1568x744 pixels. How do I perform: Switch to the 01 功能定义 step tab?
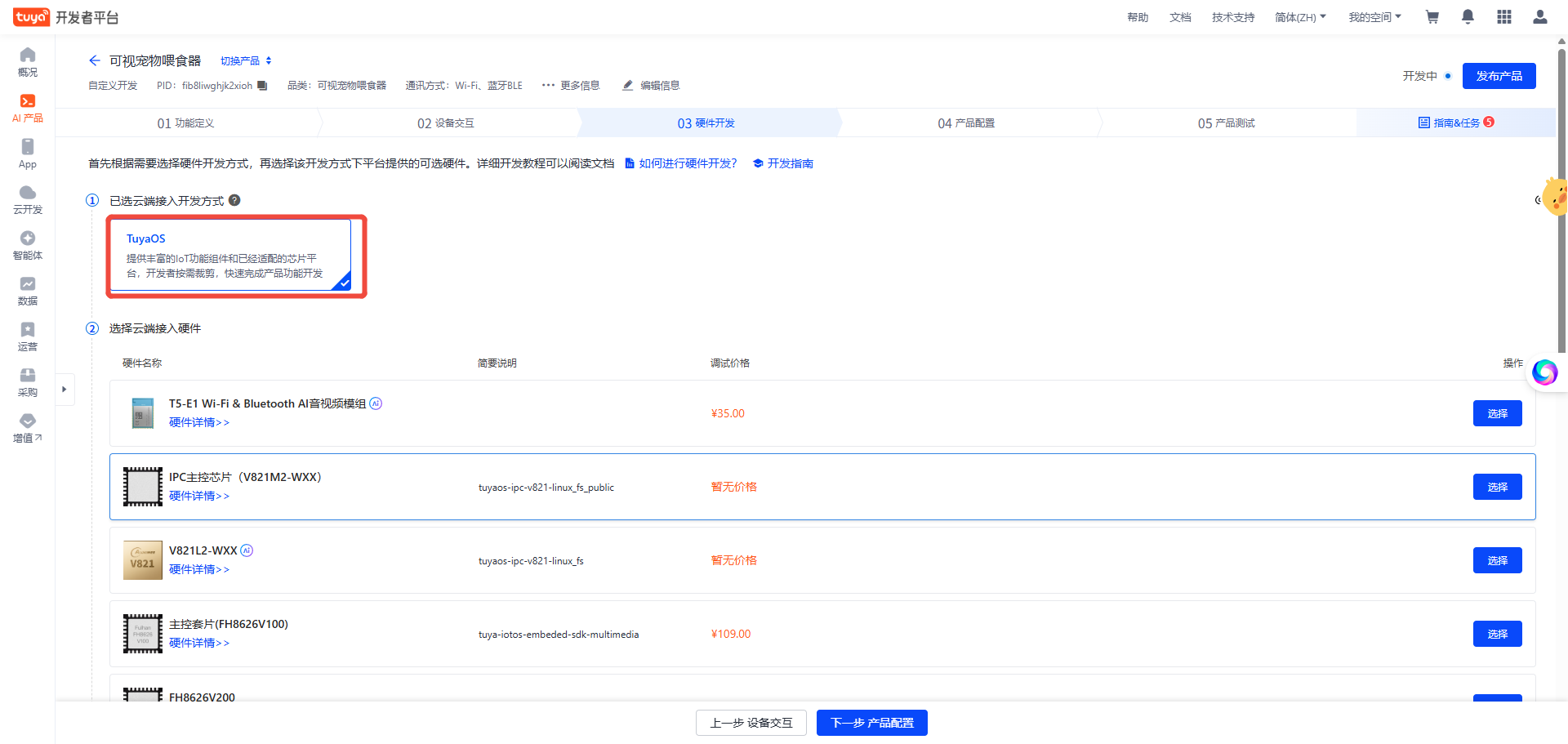click(x=185, y=123)
